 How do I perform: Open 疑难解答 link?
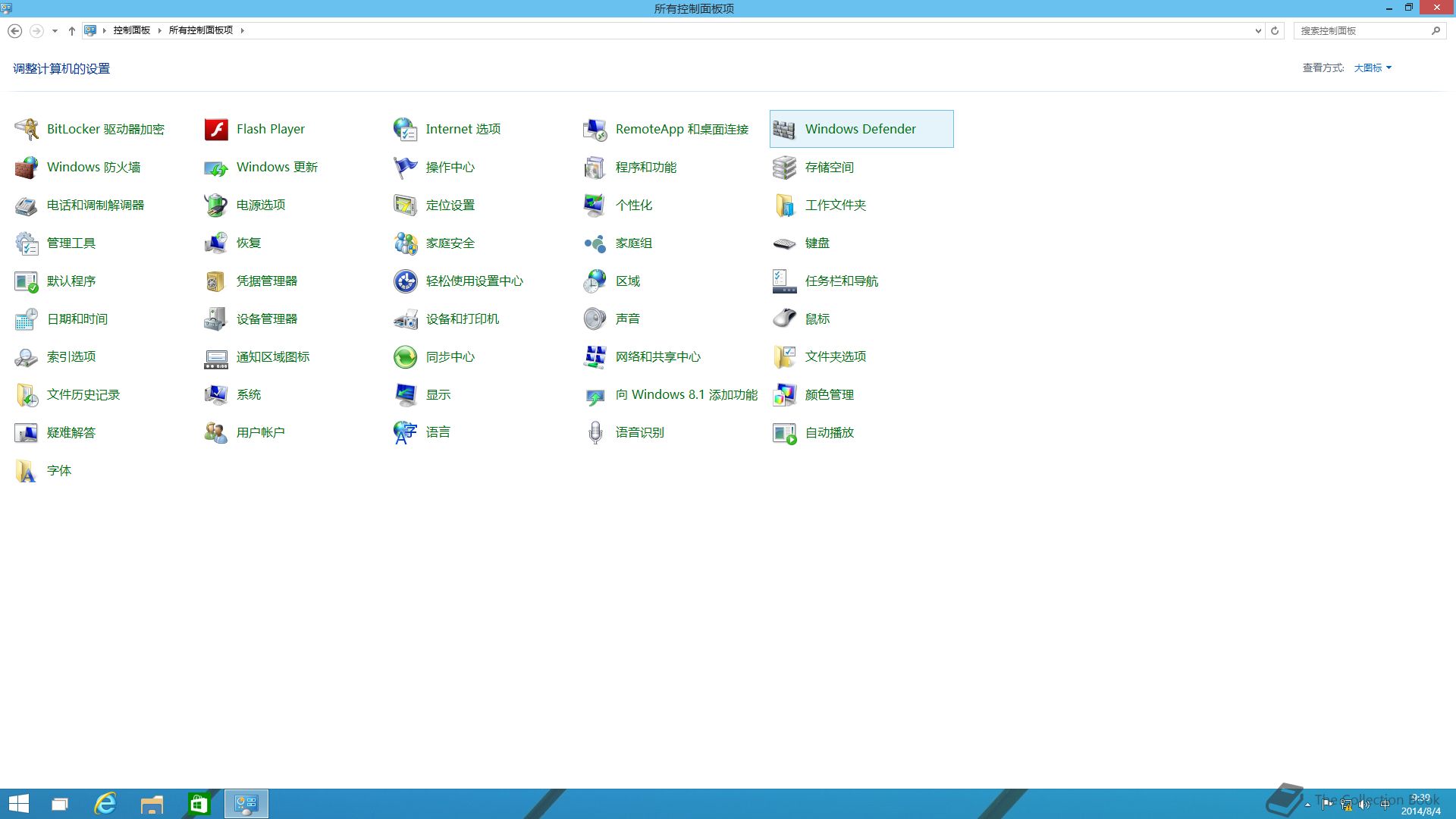click(x=71, y=433)
